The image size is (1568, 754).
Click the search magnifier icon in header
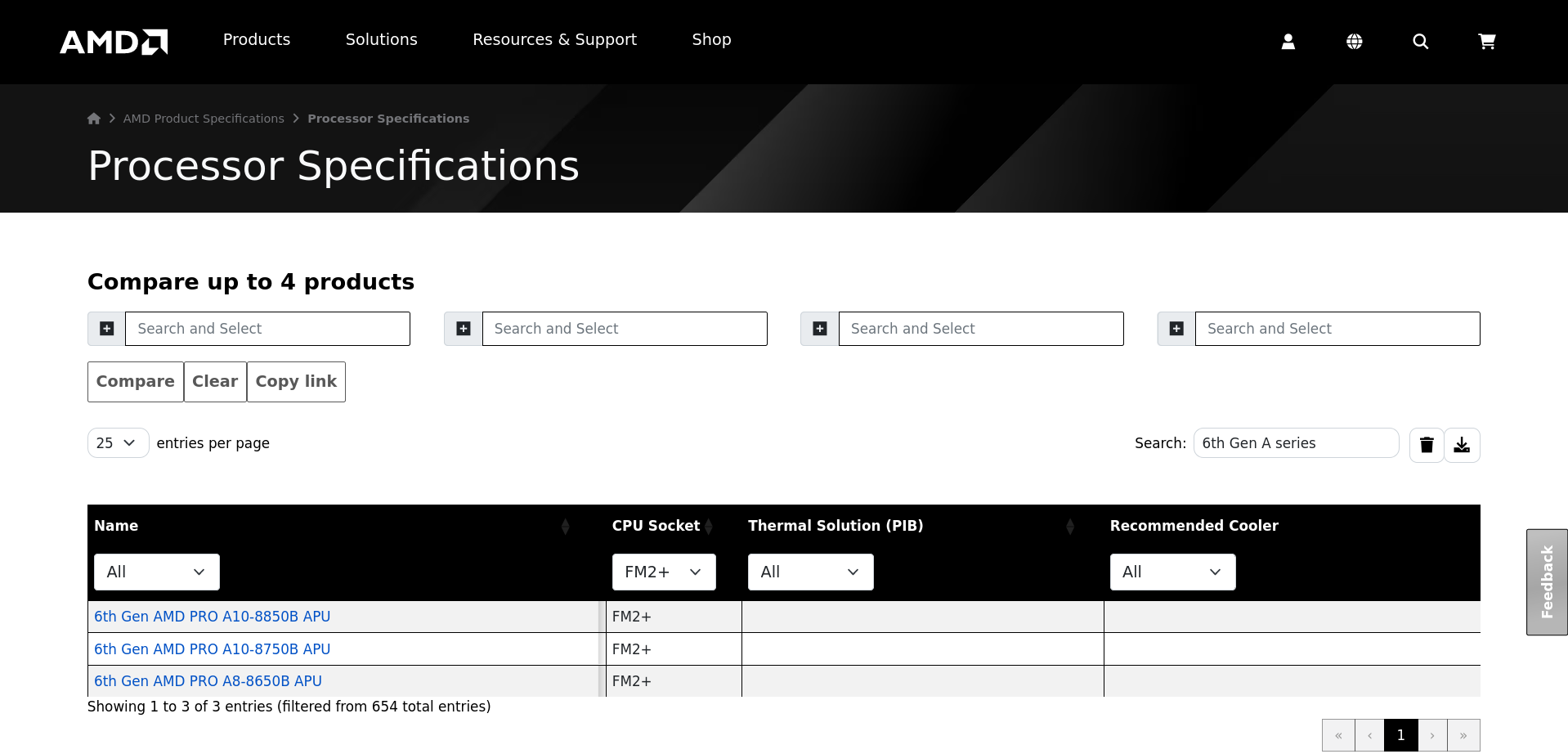1421,42
